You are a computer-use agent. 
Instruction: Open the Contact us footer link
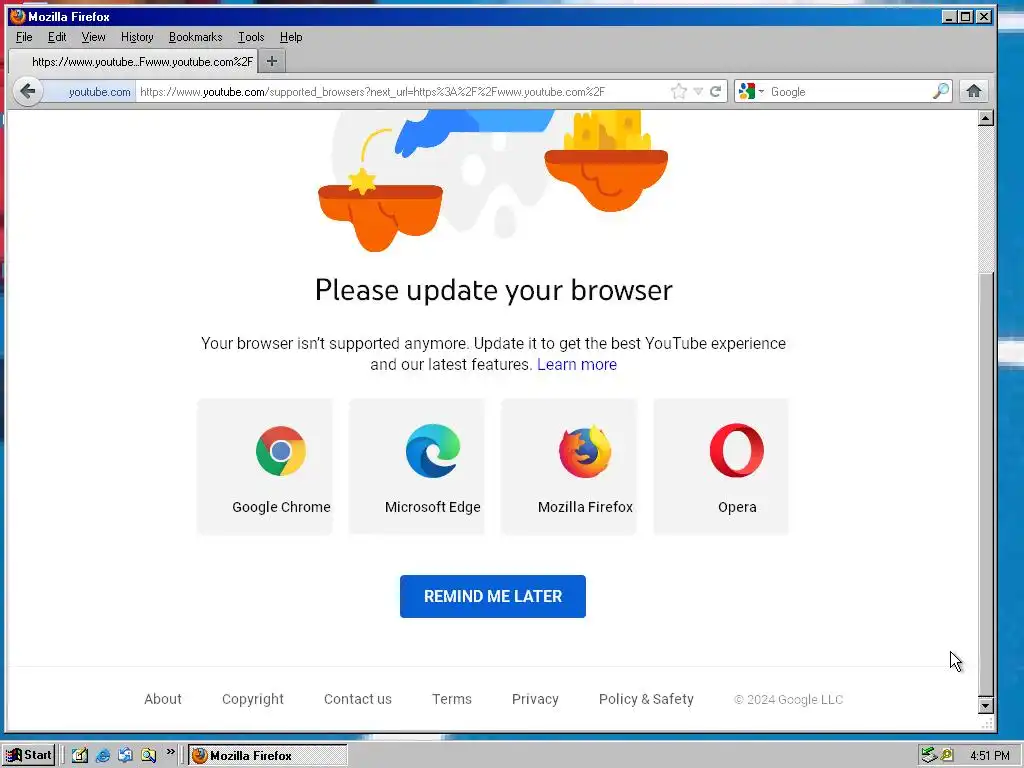pos(358,699)
